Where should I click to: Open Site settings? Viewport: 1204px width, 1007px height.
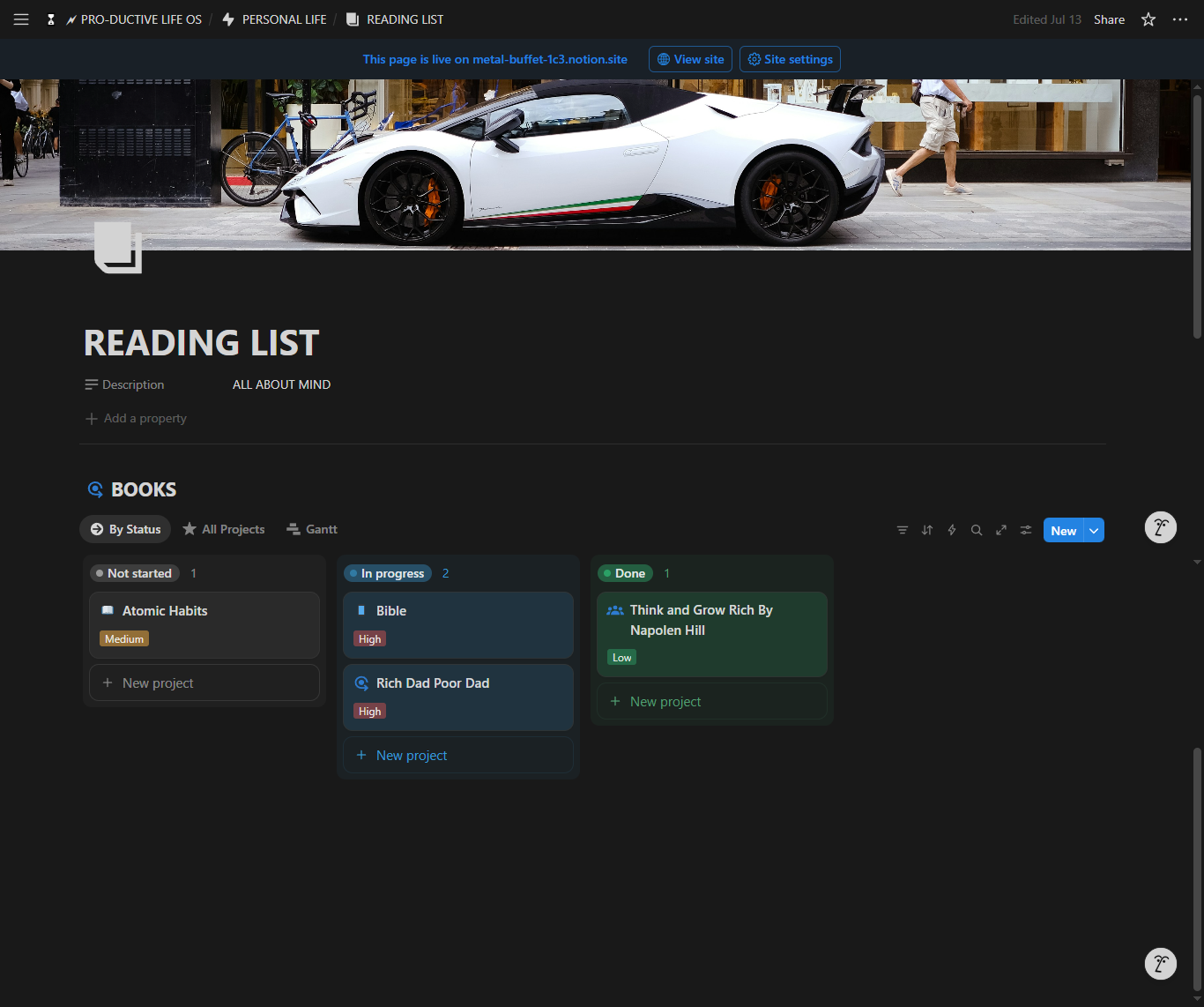click(x=790, y=59)
